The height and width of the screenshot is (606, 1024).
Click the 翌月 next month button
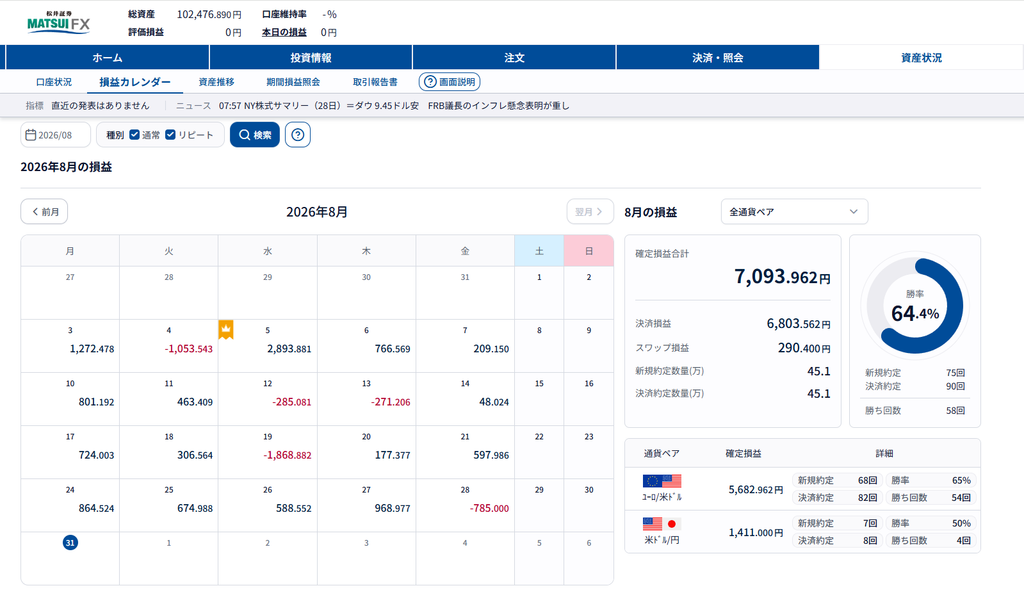[x=590, y=212]
